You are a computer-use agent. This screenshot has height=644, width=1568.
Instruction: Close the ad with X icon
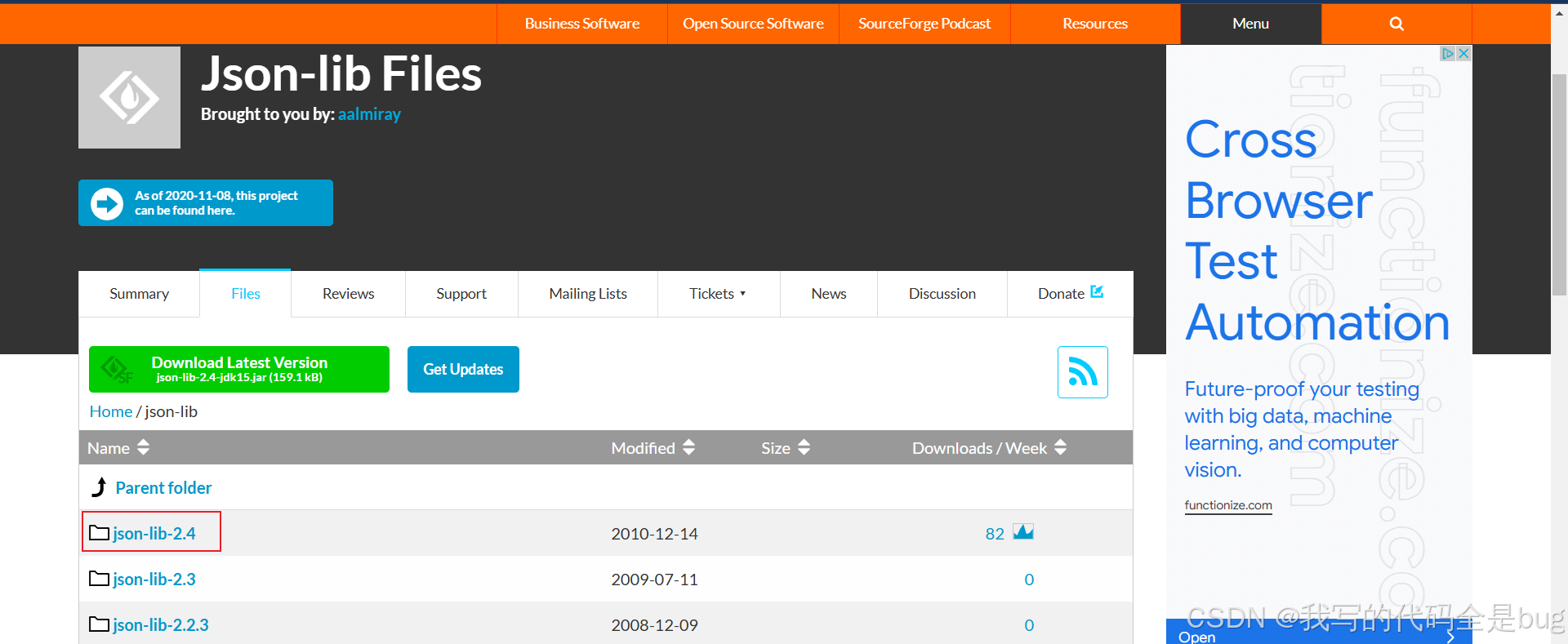pos(1463,53)
